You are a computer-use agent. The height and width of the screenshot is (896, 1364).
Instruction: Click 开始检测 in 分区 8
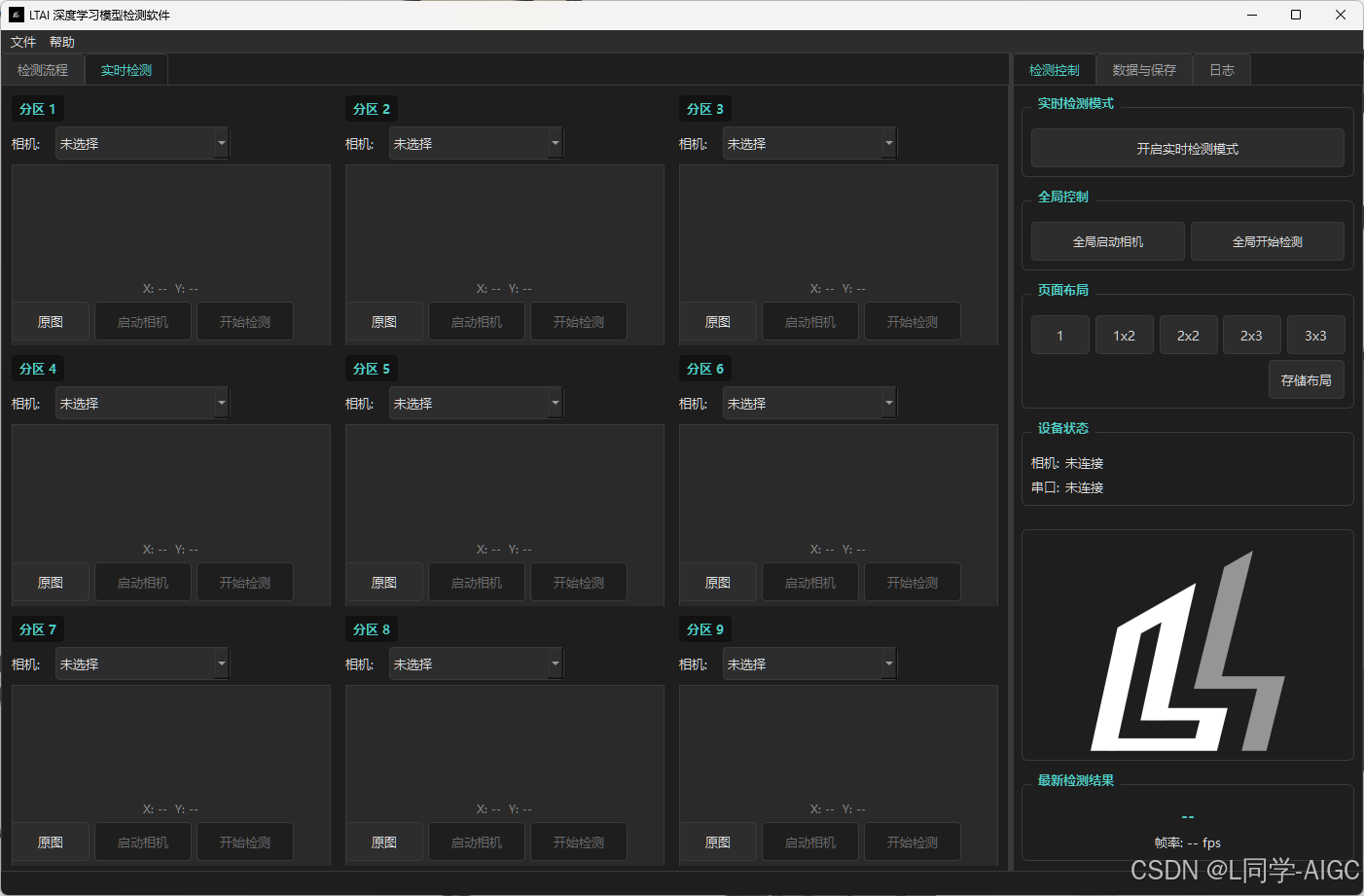579,842
